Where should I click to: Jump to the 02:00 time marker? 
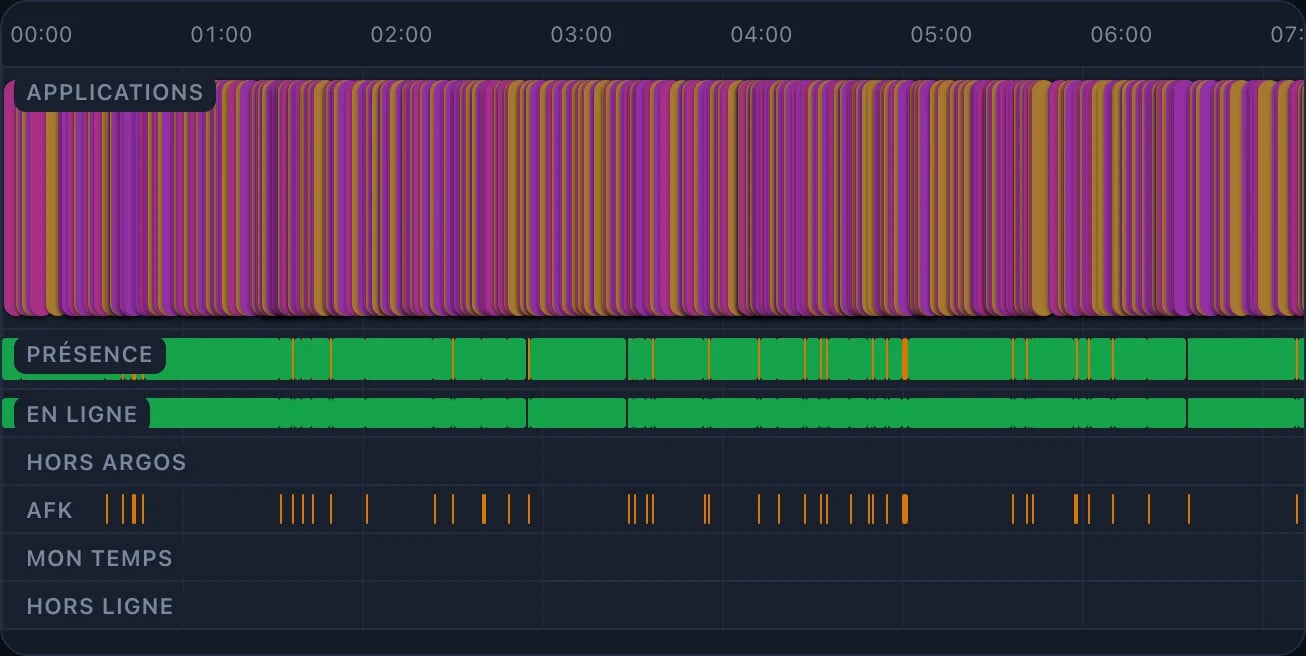click(x=402, y=35)
